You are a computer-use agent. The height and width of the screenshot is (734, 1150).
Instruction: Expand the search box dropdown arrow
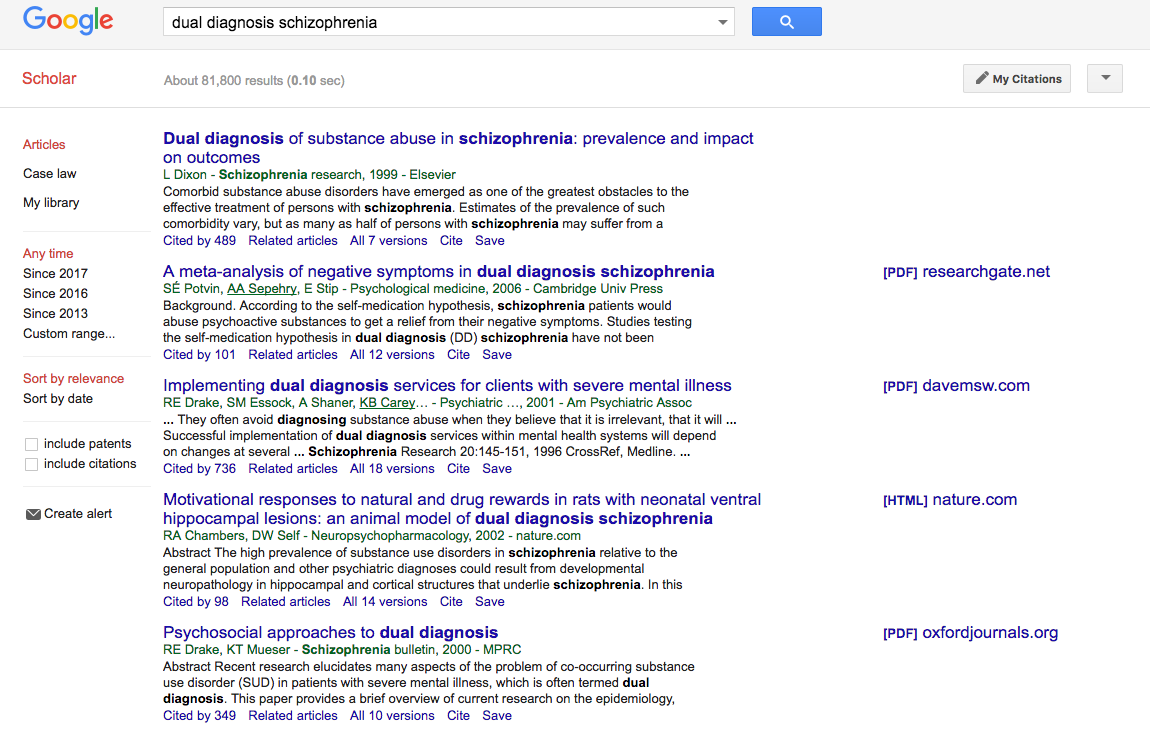(x=723, y=22)
